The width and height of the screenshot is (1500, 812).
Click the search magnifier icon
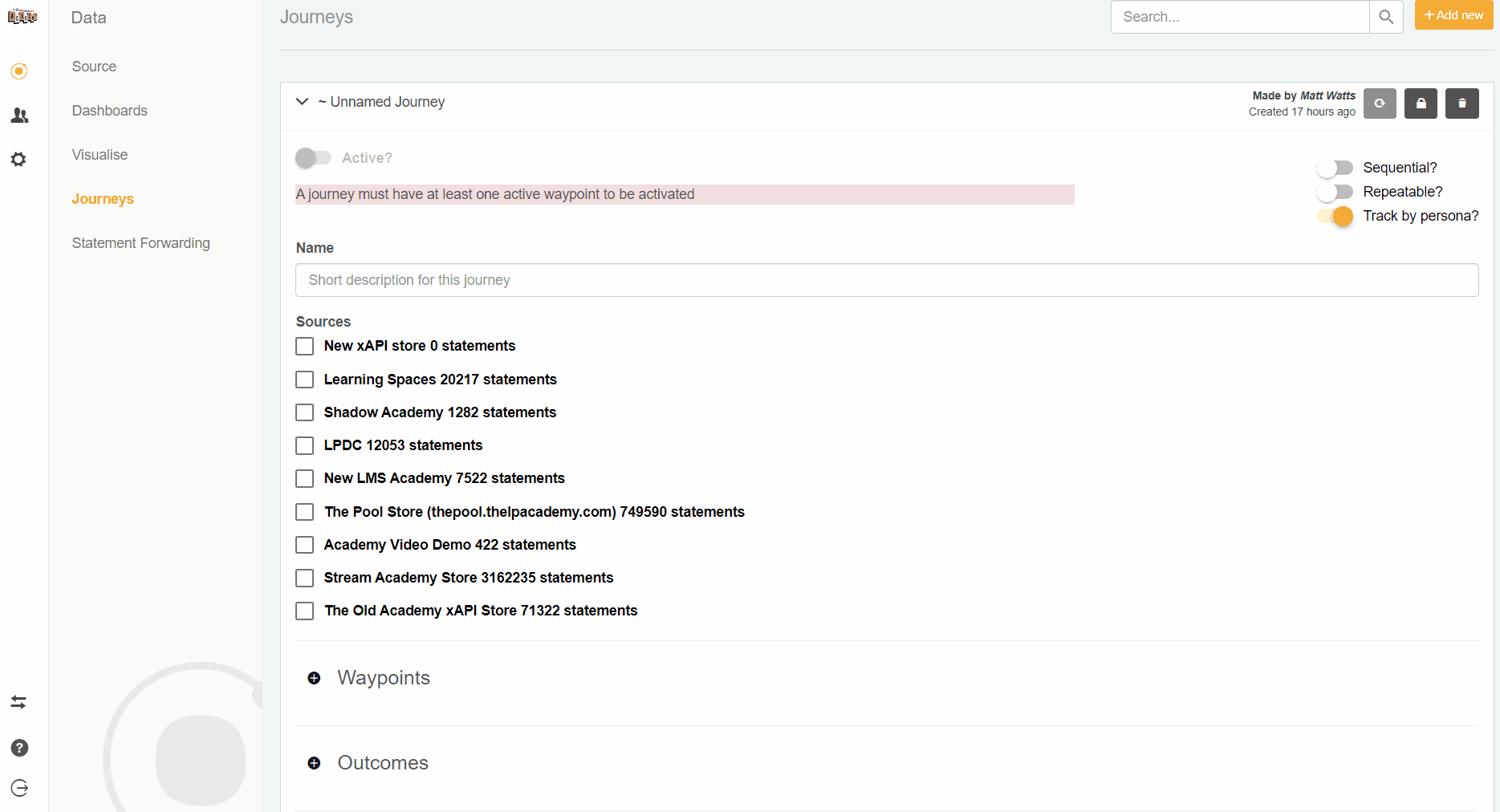pyautogui.click(x=1385, y=17)
